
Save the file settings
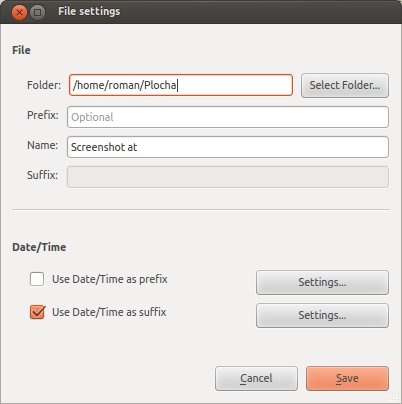click(347, 378)
